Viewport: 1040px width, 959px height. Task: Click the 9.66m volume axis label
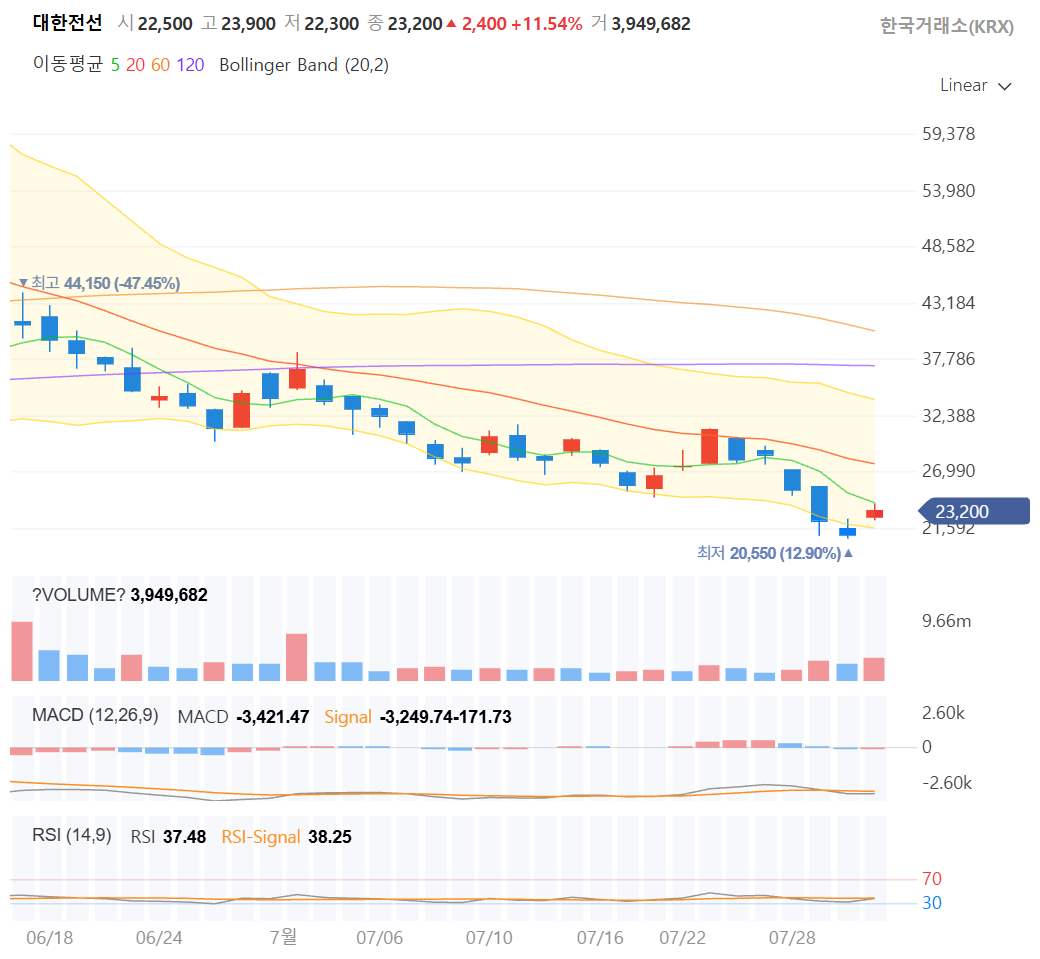click(x=946, y=621)
